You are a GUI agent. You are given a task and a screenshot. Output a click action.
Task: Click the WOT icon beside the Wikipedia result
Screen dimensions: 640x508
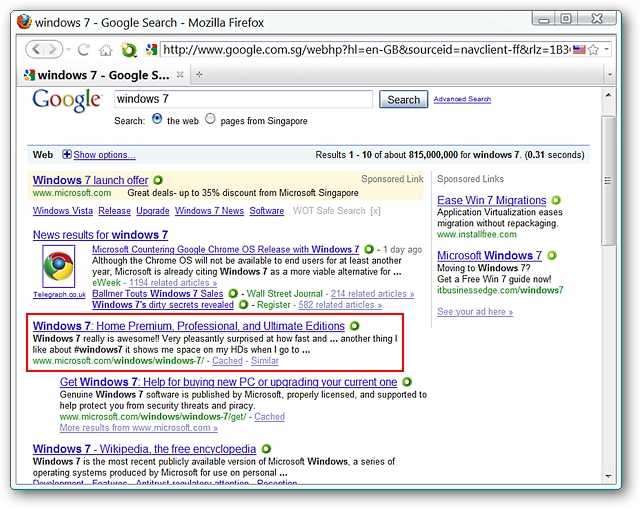266,449
